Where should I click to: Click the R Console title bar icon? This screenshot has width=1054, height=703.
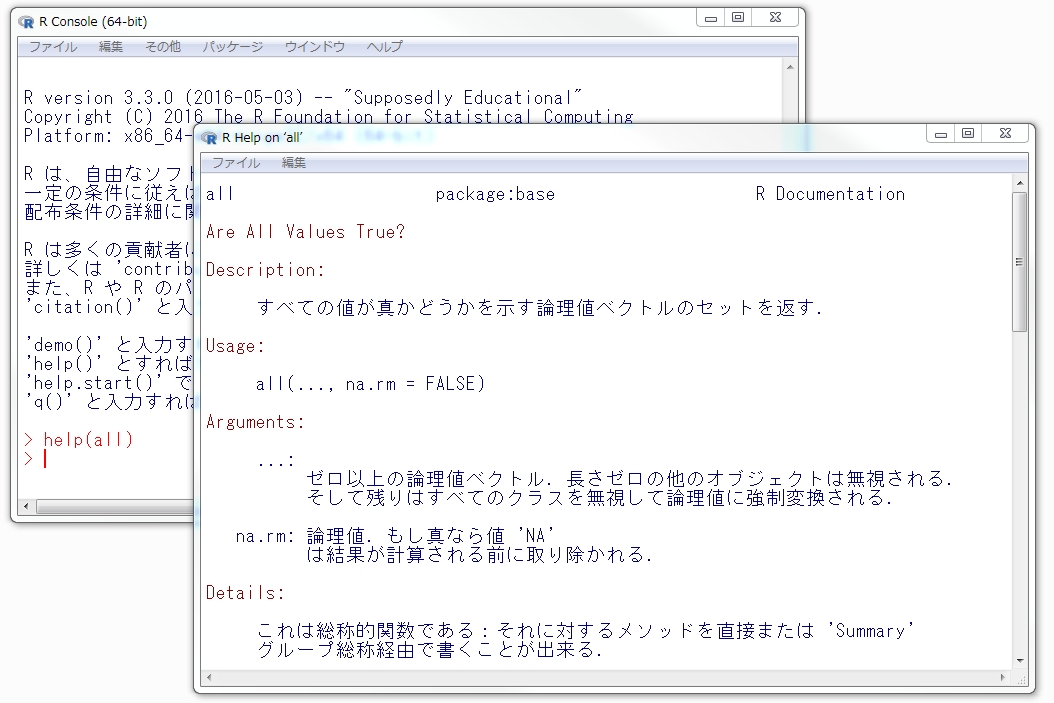click(26, 21)
